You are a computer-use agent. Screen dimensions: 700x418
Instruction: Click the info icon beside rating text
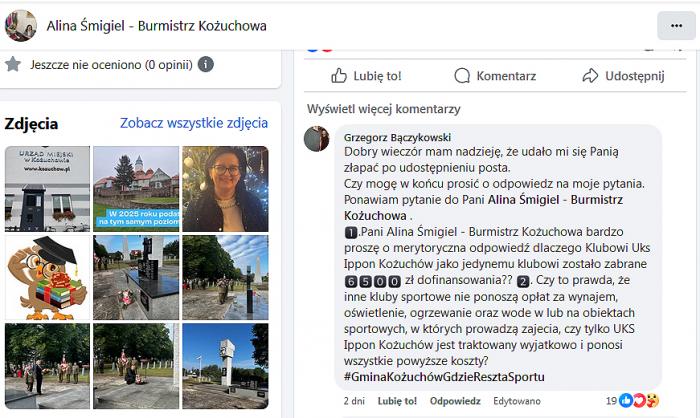(206, 65)
